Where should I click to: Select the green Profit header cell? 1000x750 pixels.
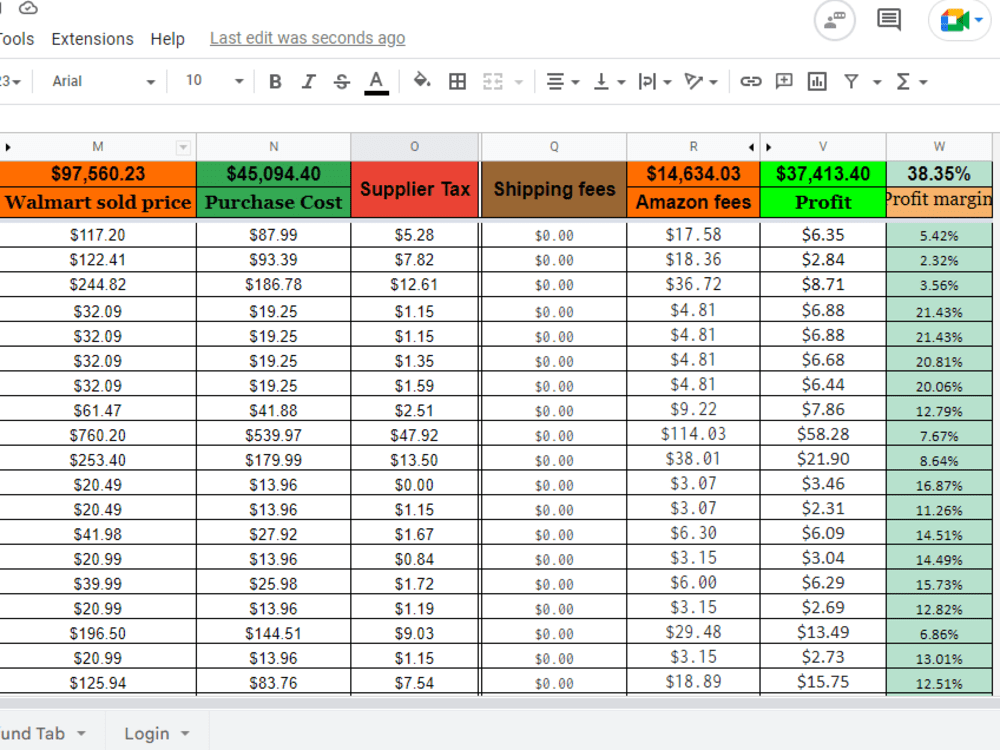point(823,202)
